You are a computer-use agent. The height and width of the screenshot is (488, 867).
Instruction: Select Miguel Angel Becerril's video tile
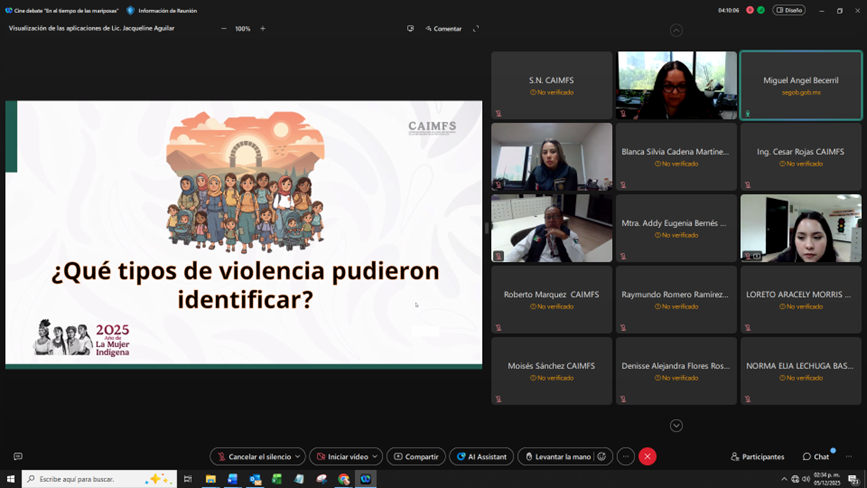[801, 86]
